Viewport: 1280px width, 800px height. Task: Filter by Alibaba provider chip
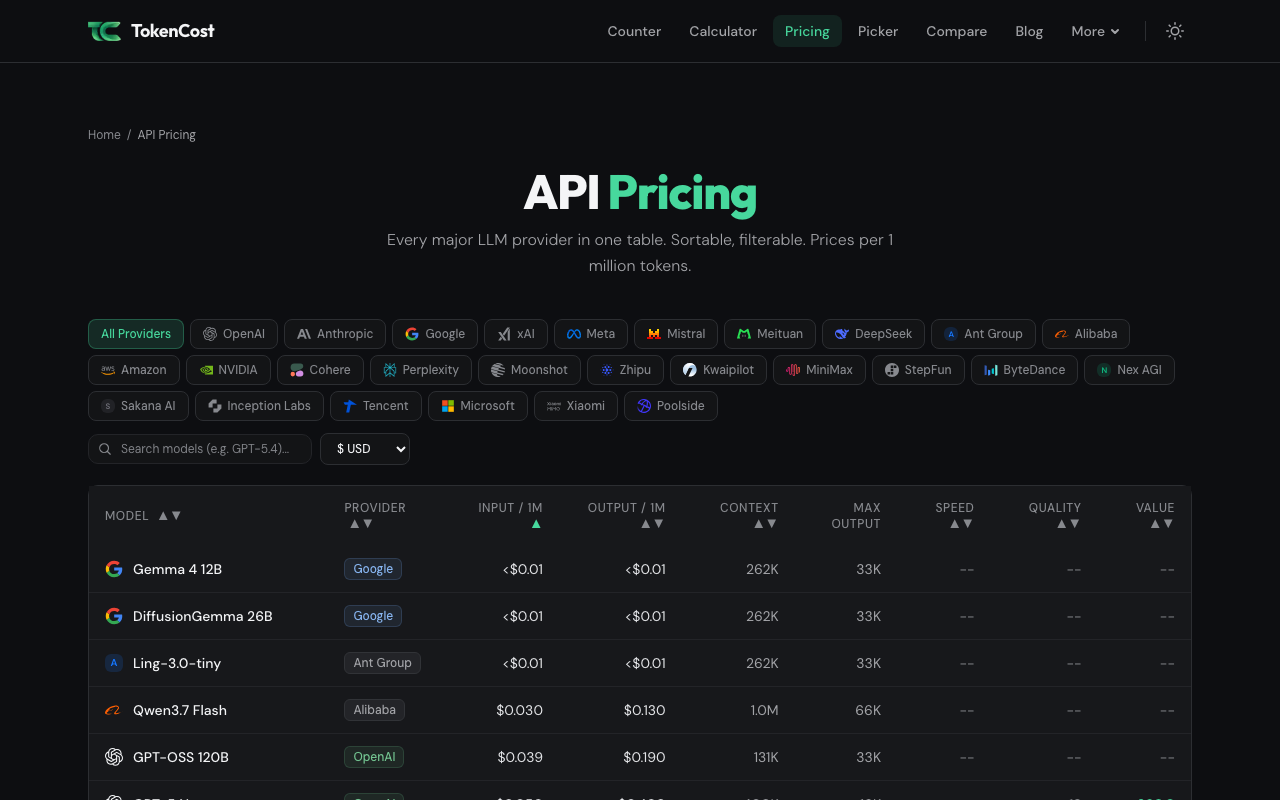point(1086,334)
